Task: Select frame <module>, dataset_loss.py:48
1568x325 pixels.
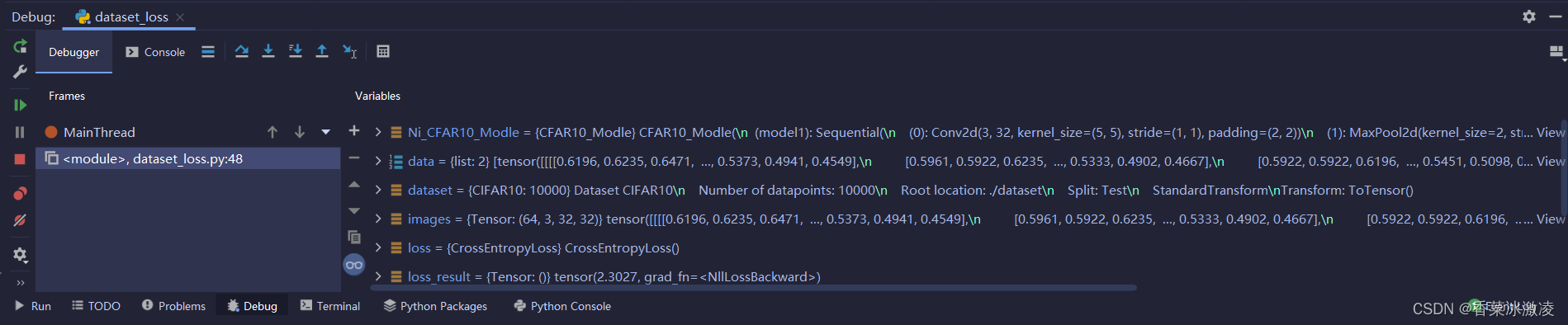Action: click(188, 158)
